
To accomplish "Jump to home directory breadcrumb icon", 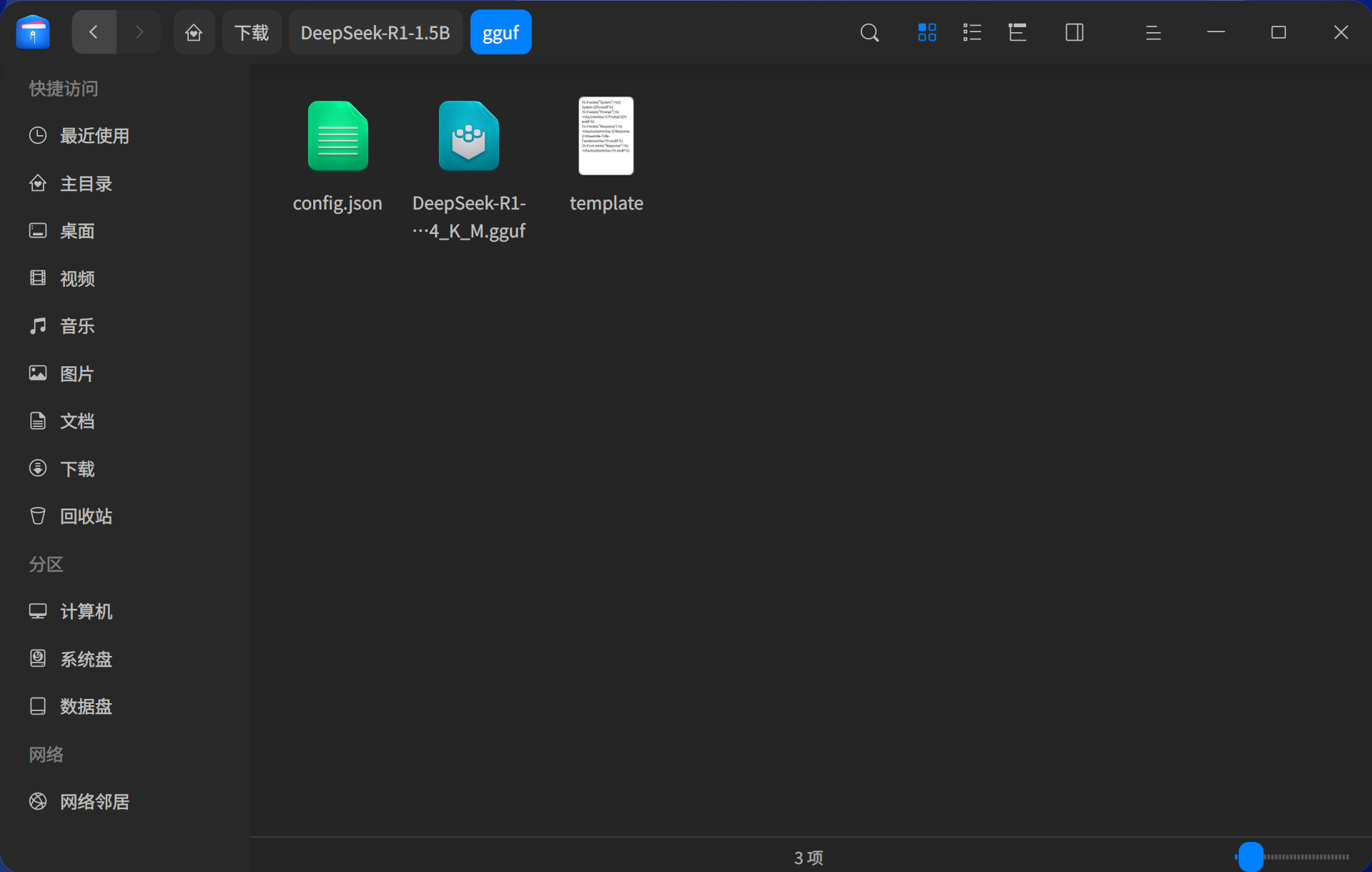I will [194, 32].
